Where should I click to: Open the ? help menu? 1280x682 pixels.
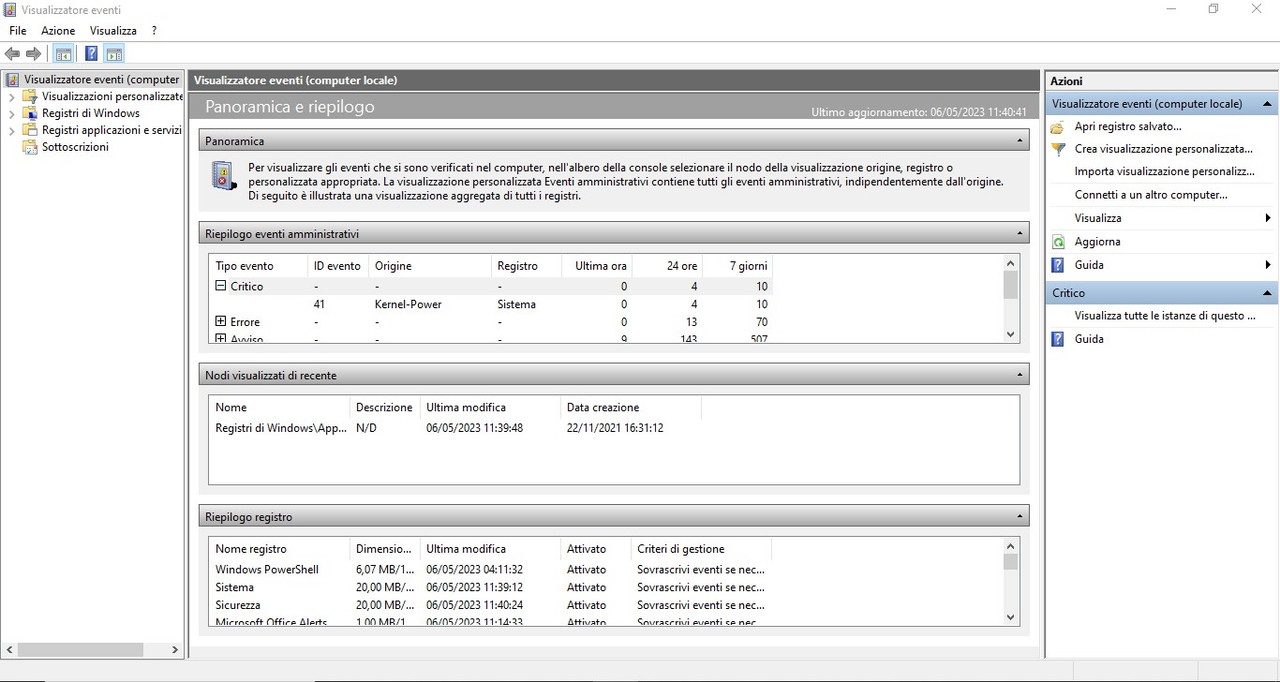[154, 31]
